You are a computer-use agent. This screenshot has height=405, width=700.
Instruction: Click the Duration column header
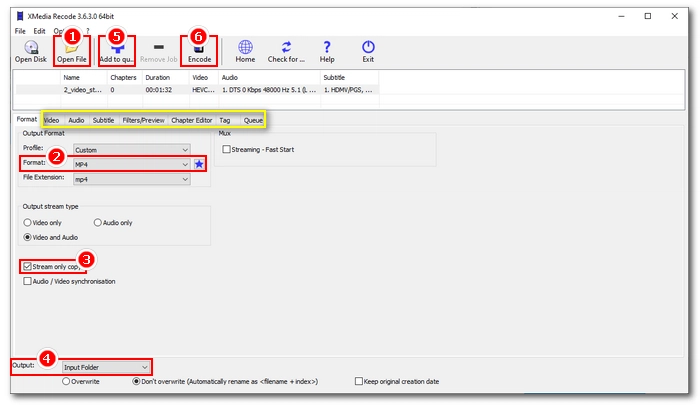pos(165,77)
